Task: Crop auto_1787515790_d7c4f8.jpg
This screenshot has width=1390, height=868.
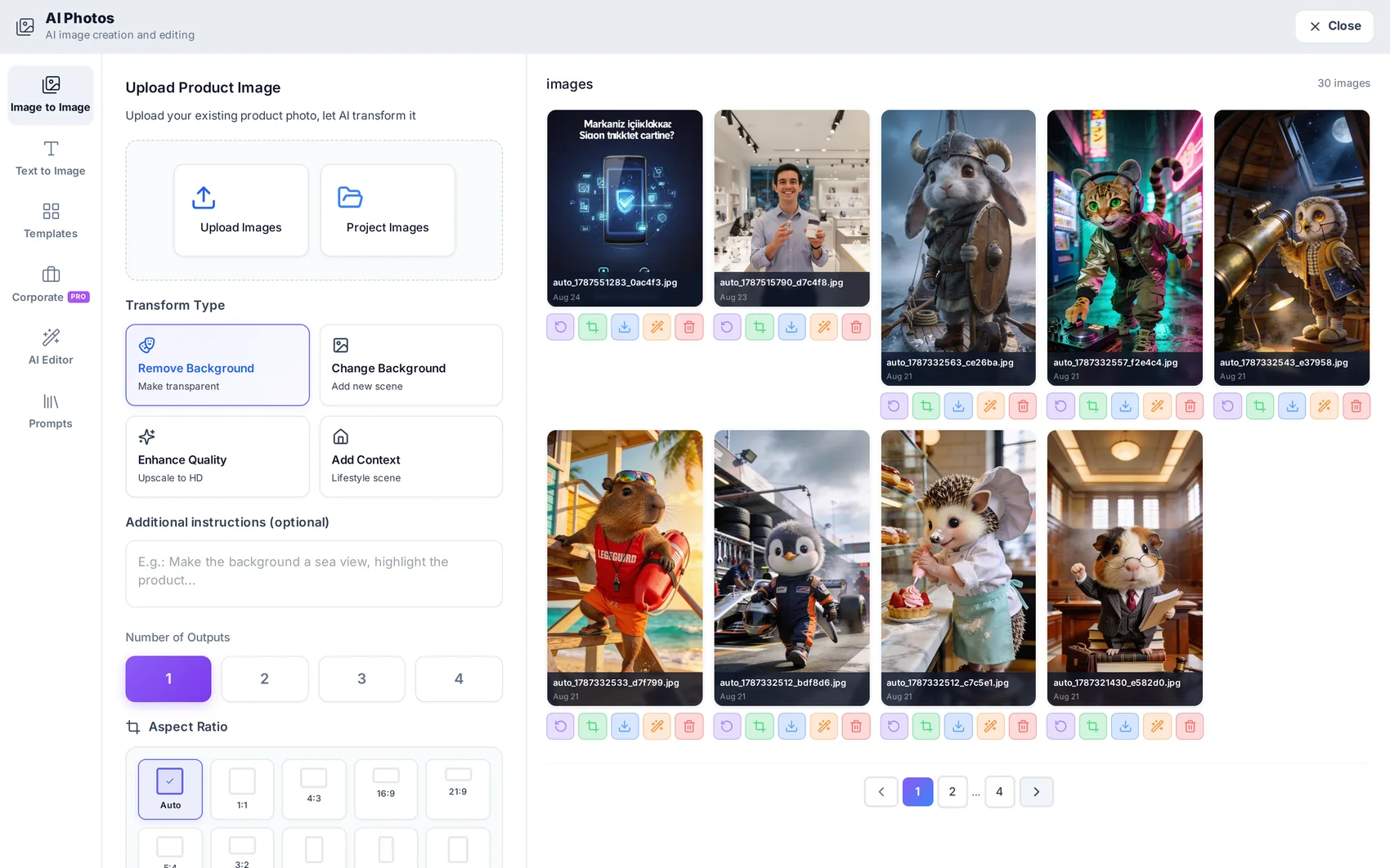Action: [760, 327]
